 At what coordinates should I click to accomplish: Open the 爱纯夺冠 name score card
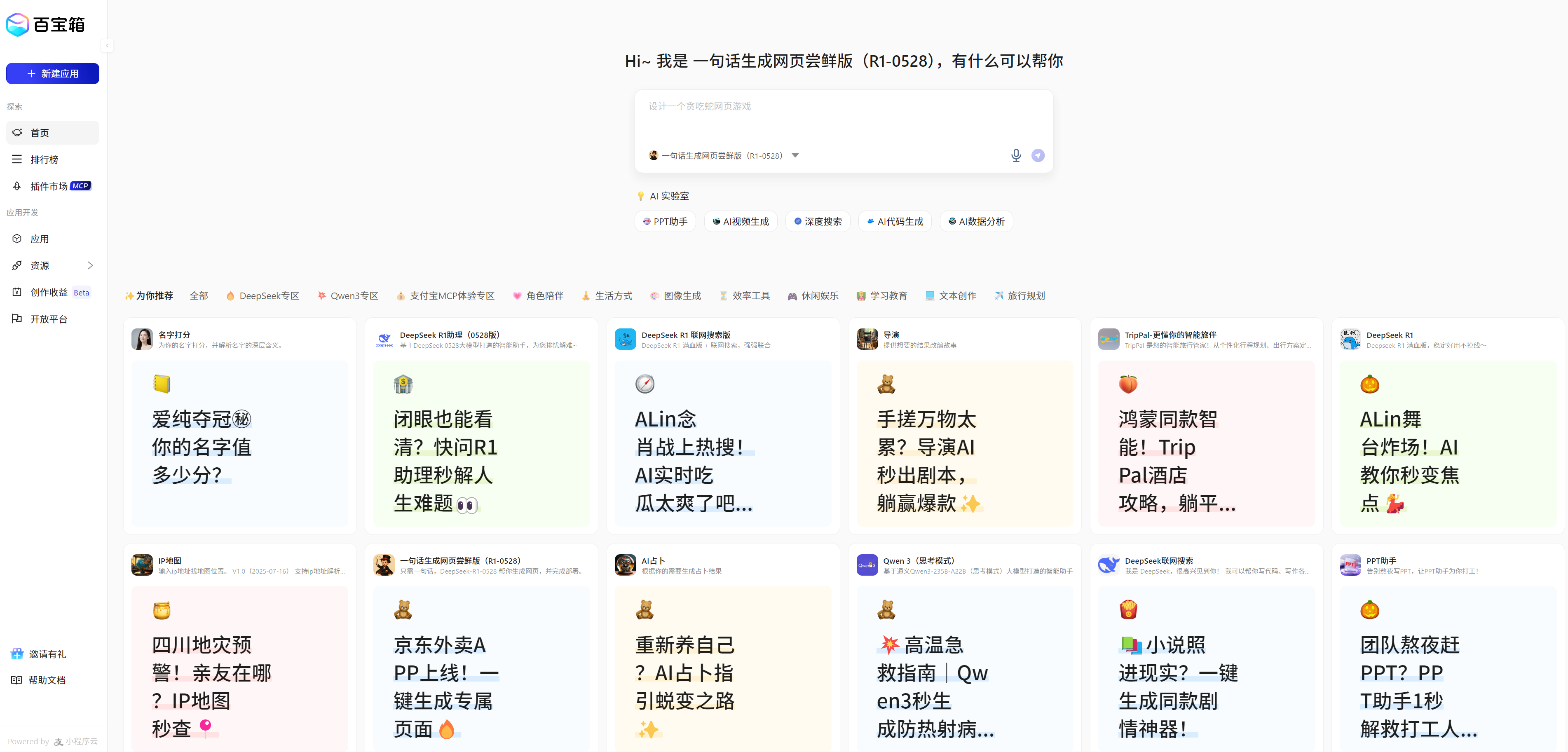point(240,443)
